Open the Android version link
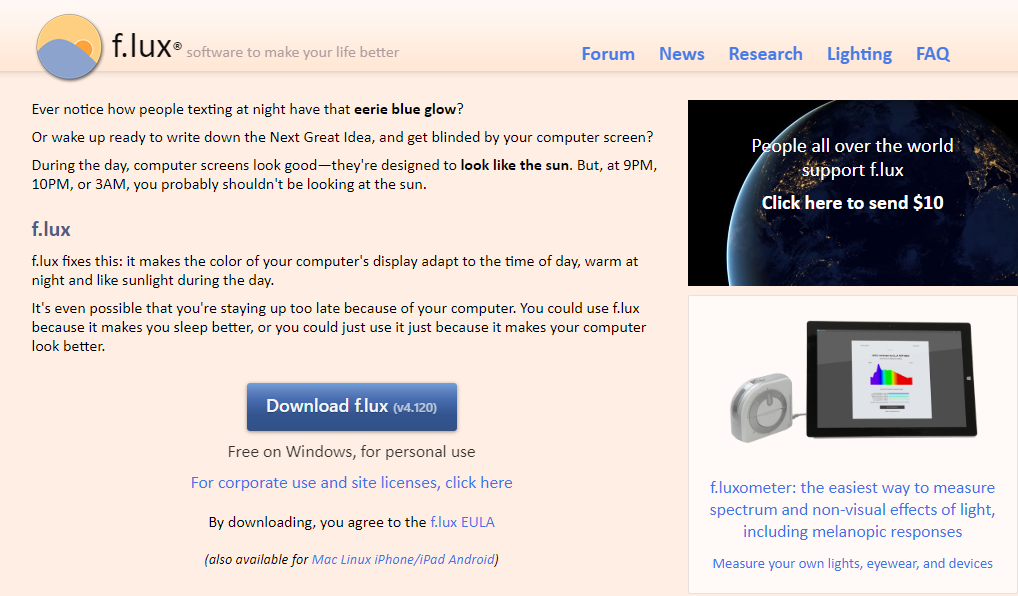 tap(471, 560)
